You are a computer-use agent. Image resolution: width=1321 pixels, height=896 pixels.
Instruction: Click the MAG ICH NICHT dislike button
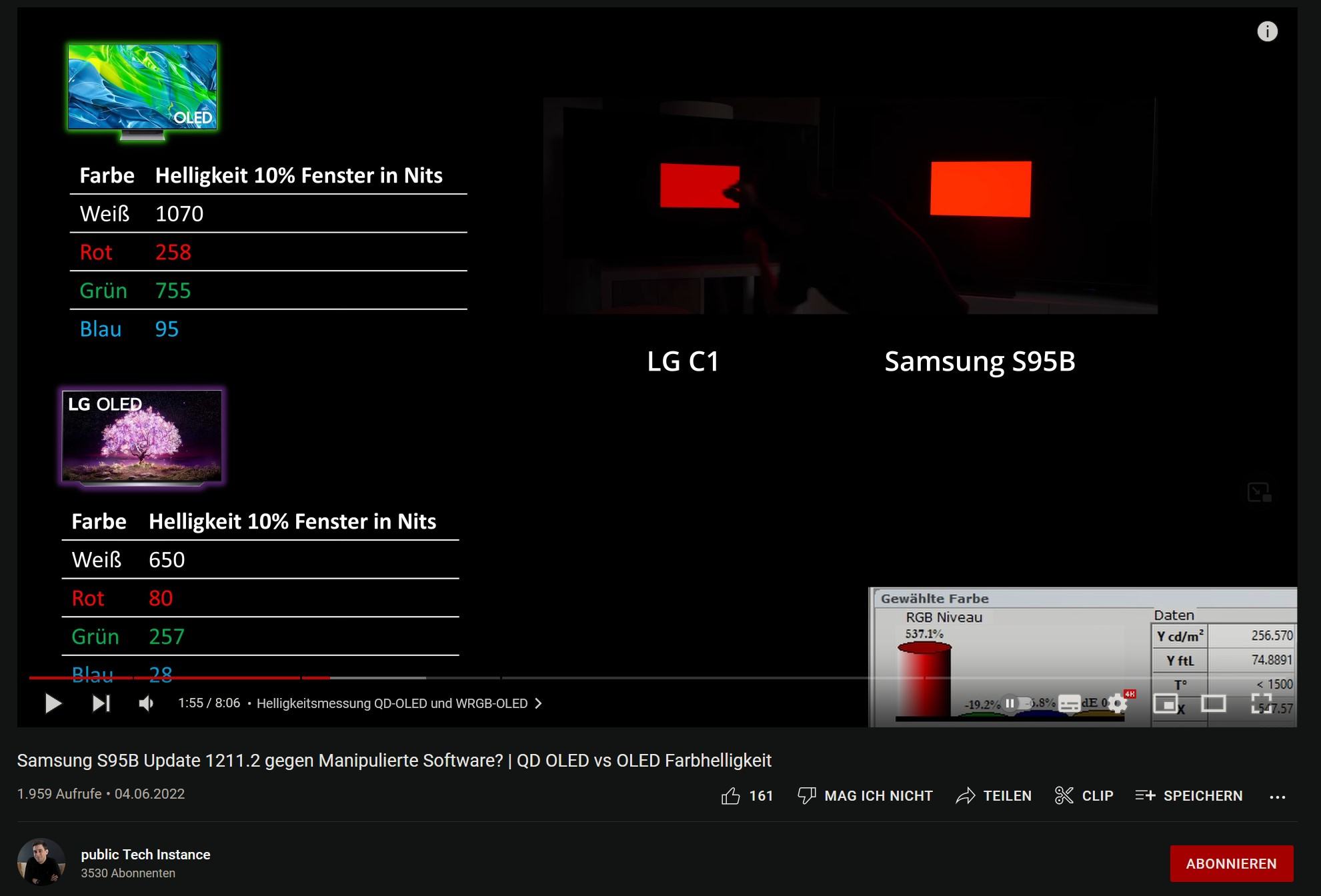point(865,795)
